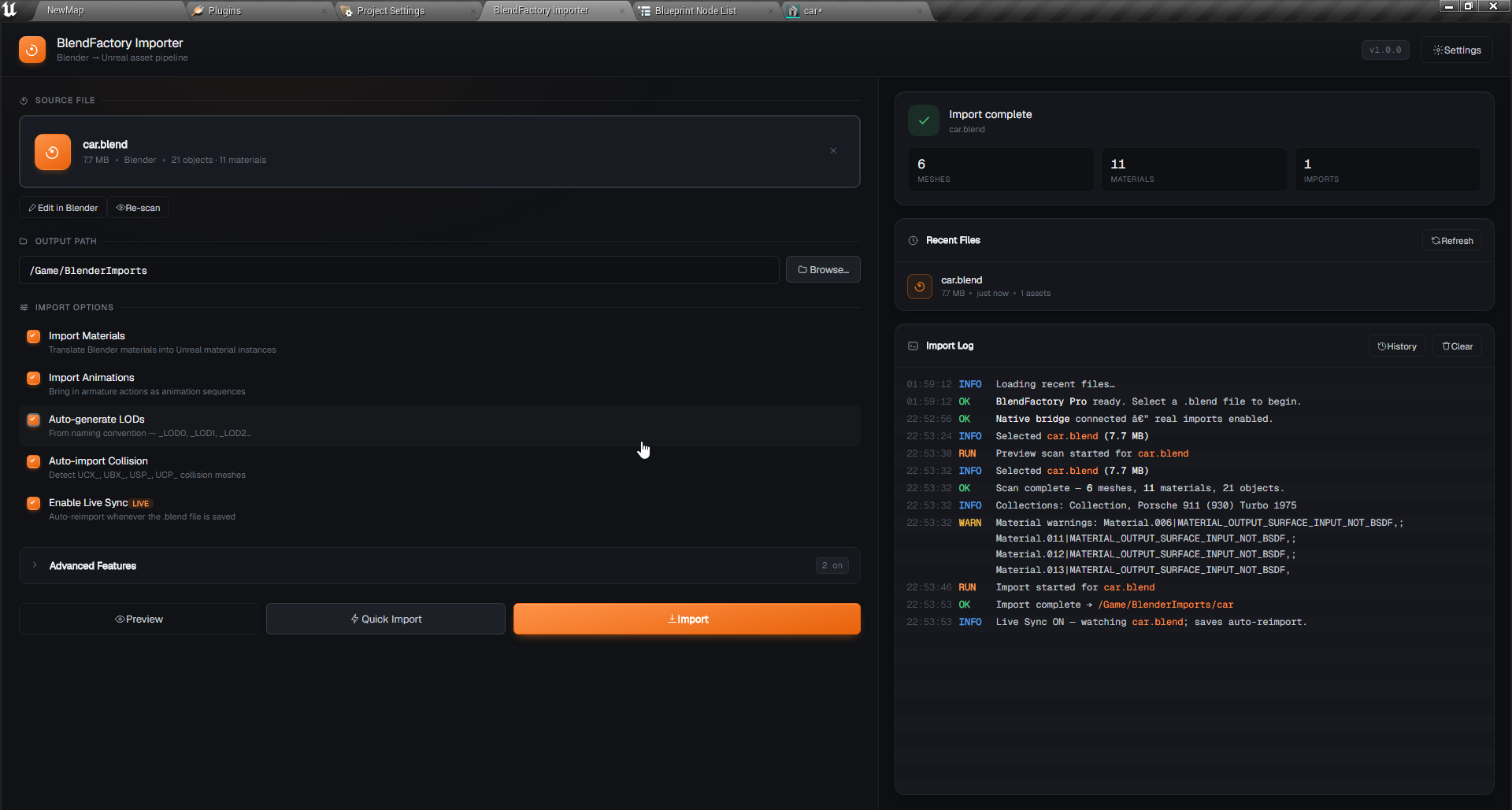Click the output path input field
1512x810 pixels.
(399, 270)
